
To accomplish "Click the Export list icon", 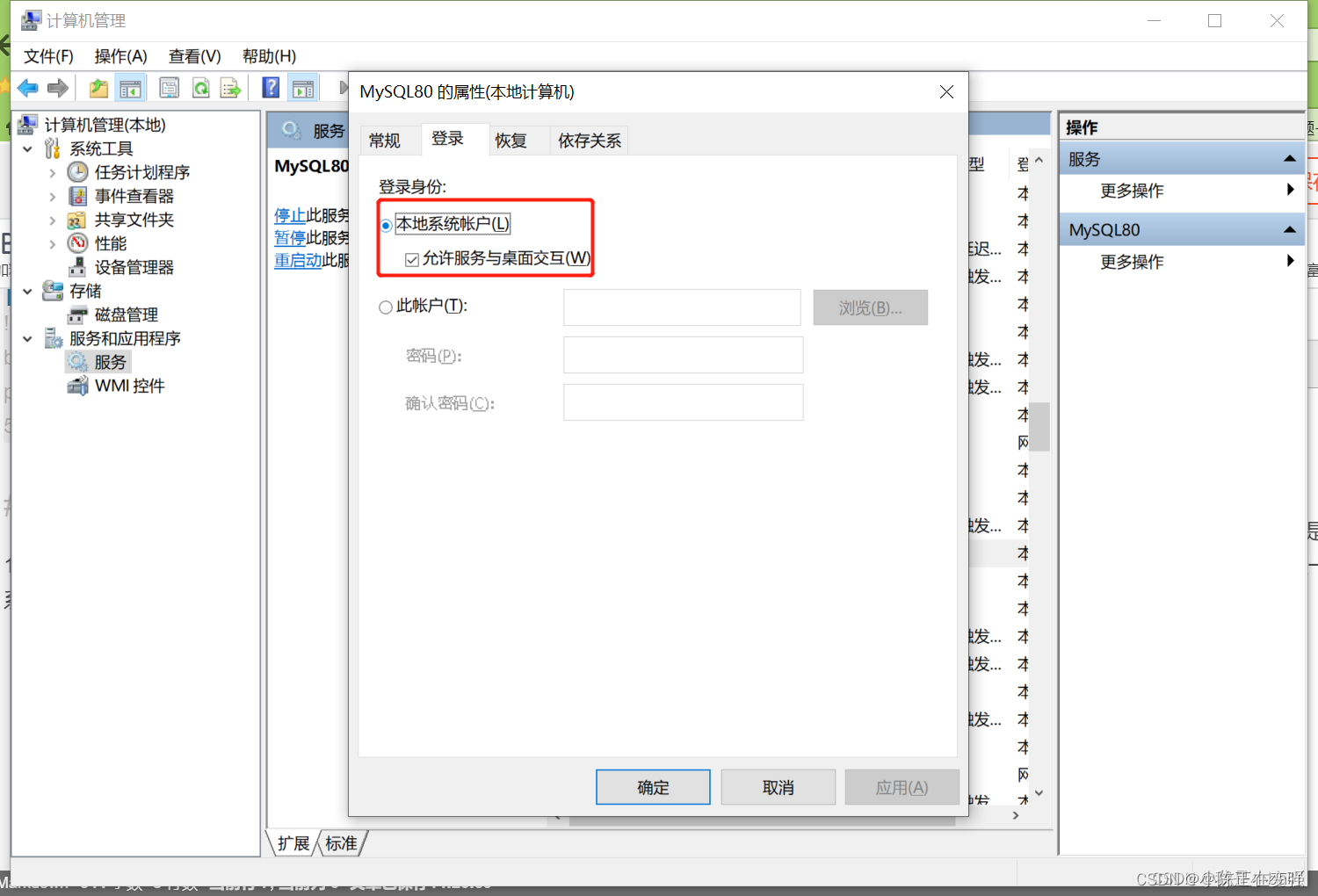I will (230, 88).
